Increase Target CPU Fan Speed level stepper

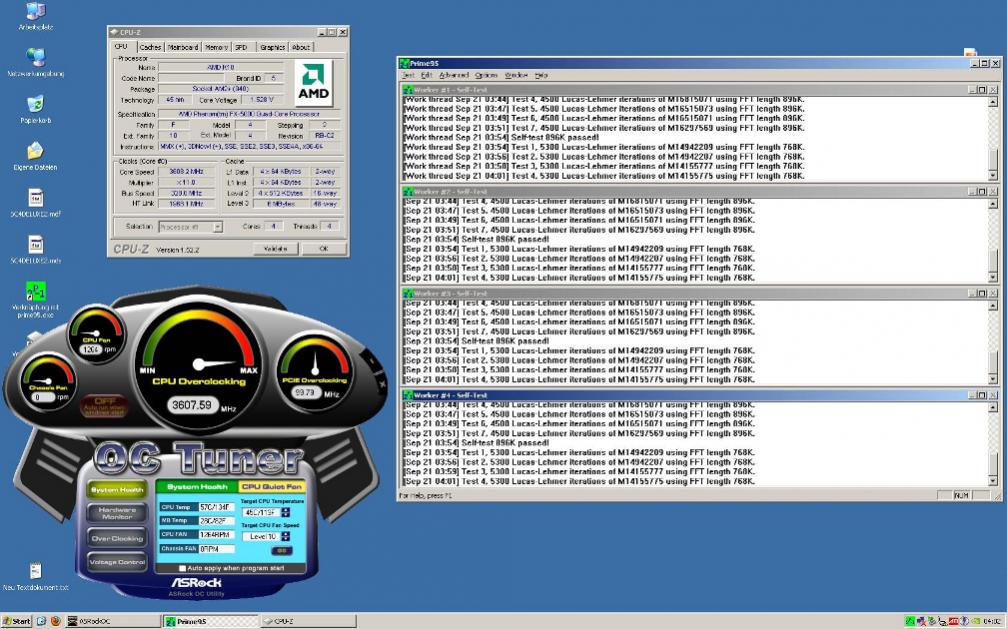[287, 533]
